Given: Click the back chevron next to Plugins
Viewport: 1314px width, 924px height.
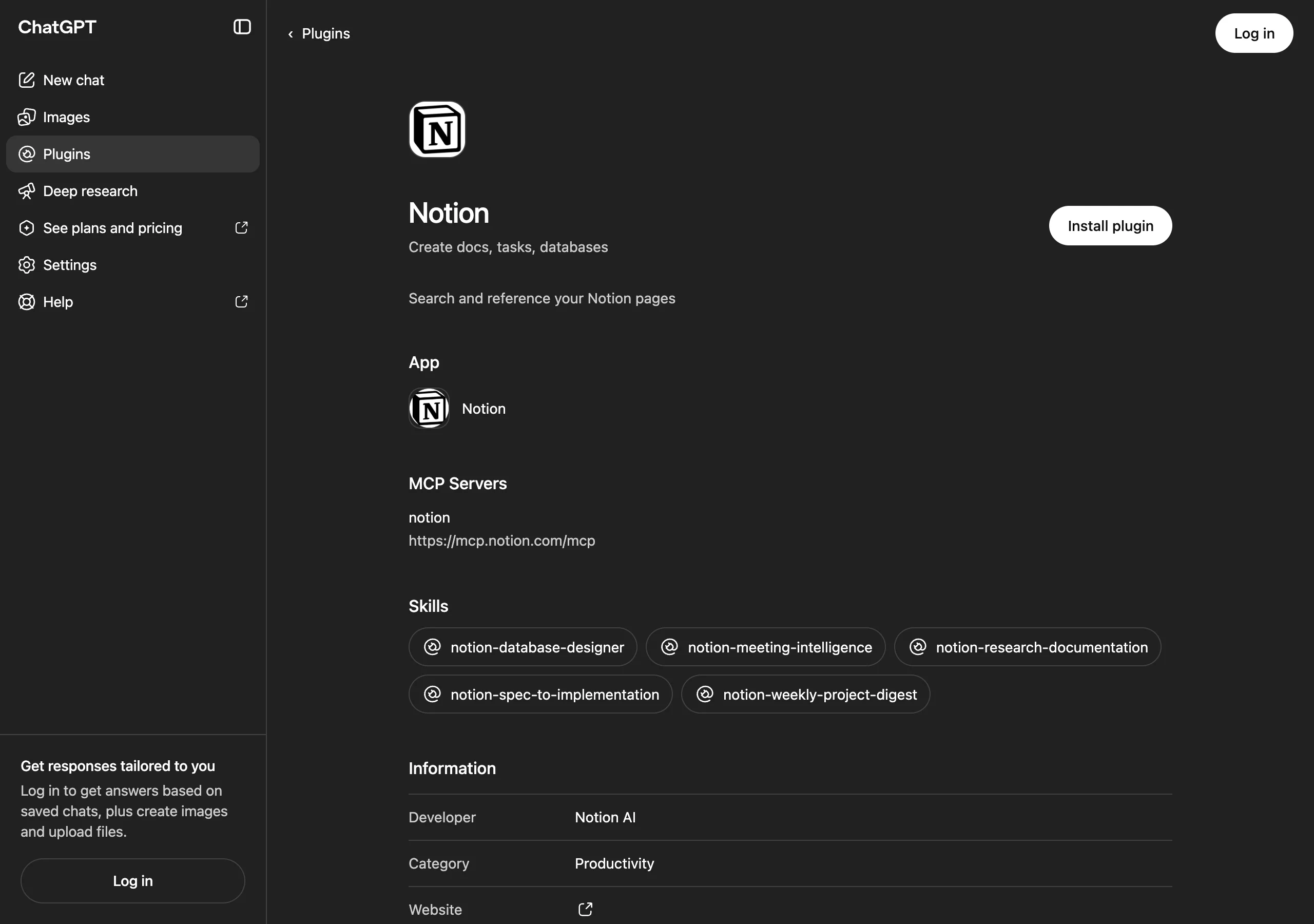Looking at the screenshot, I should [291, 34].
